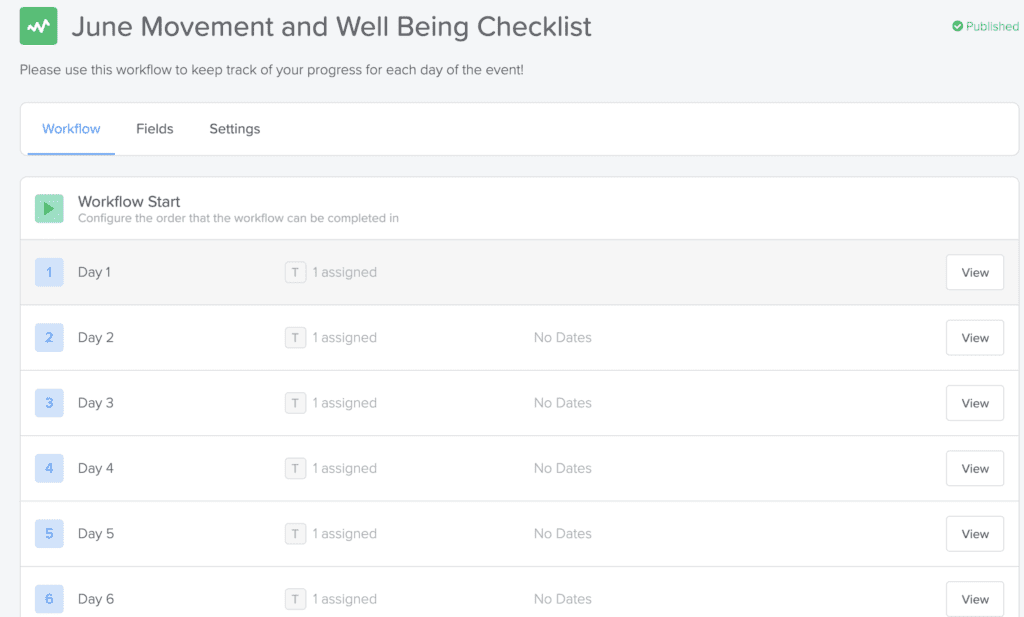Click the green chart app icon

(x=38, y=25)
